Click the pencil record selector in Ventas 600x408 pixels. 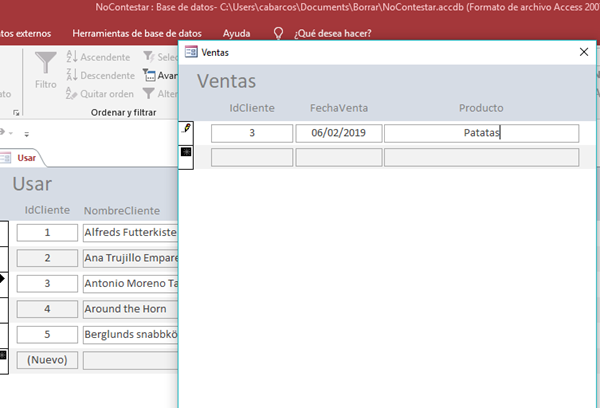[x=186, y=131]
